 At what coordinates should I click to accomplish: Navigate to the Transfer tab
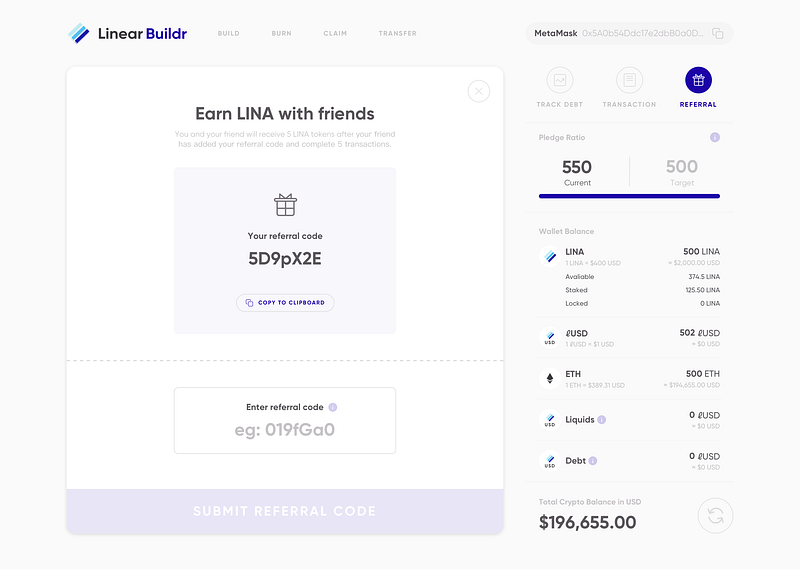(x=397, y=34)
